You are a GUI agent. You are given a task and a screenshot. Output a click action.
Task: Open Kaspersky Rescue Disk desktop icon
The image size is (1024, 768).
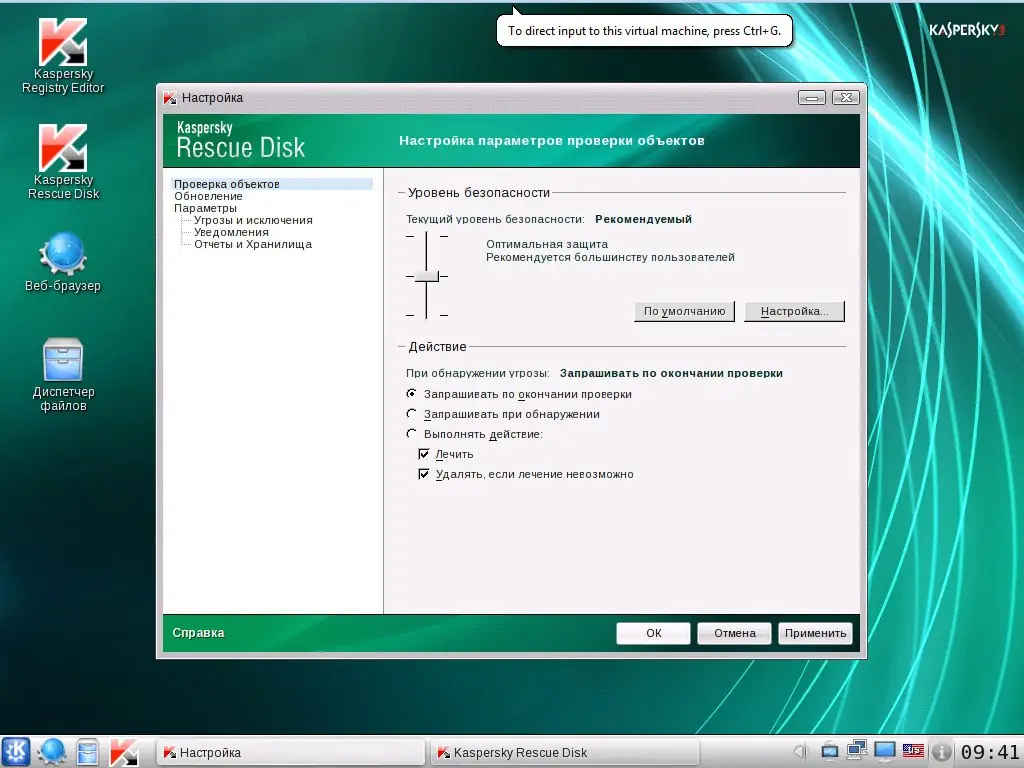[x=63, y=161]
